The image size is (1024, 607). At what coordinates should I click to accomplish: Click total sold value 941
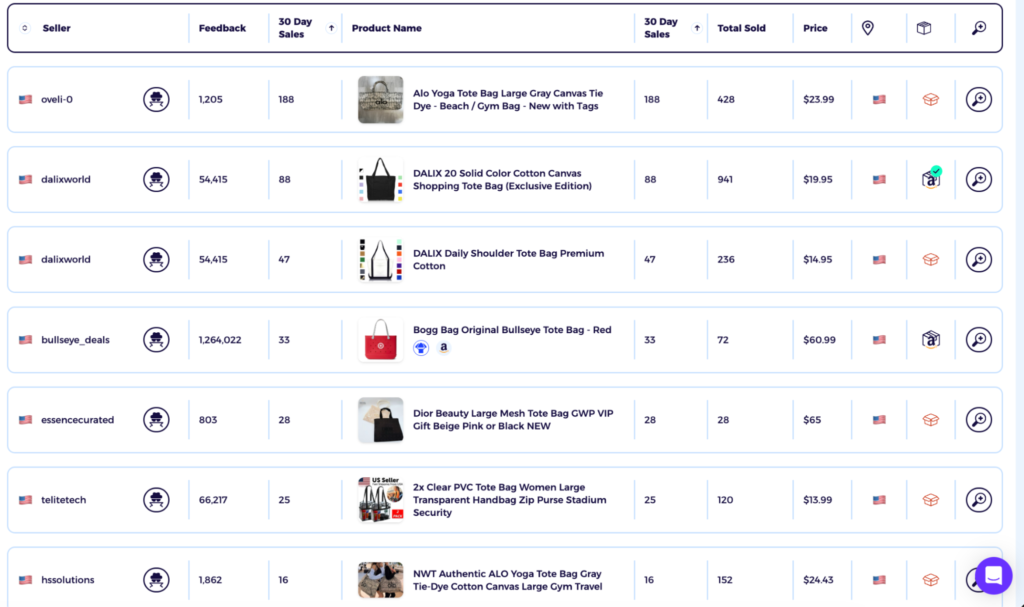[725, 179]
